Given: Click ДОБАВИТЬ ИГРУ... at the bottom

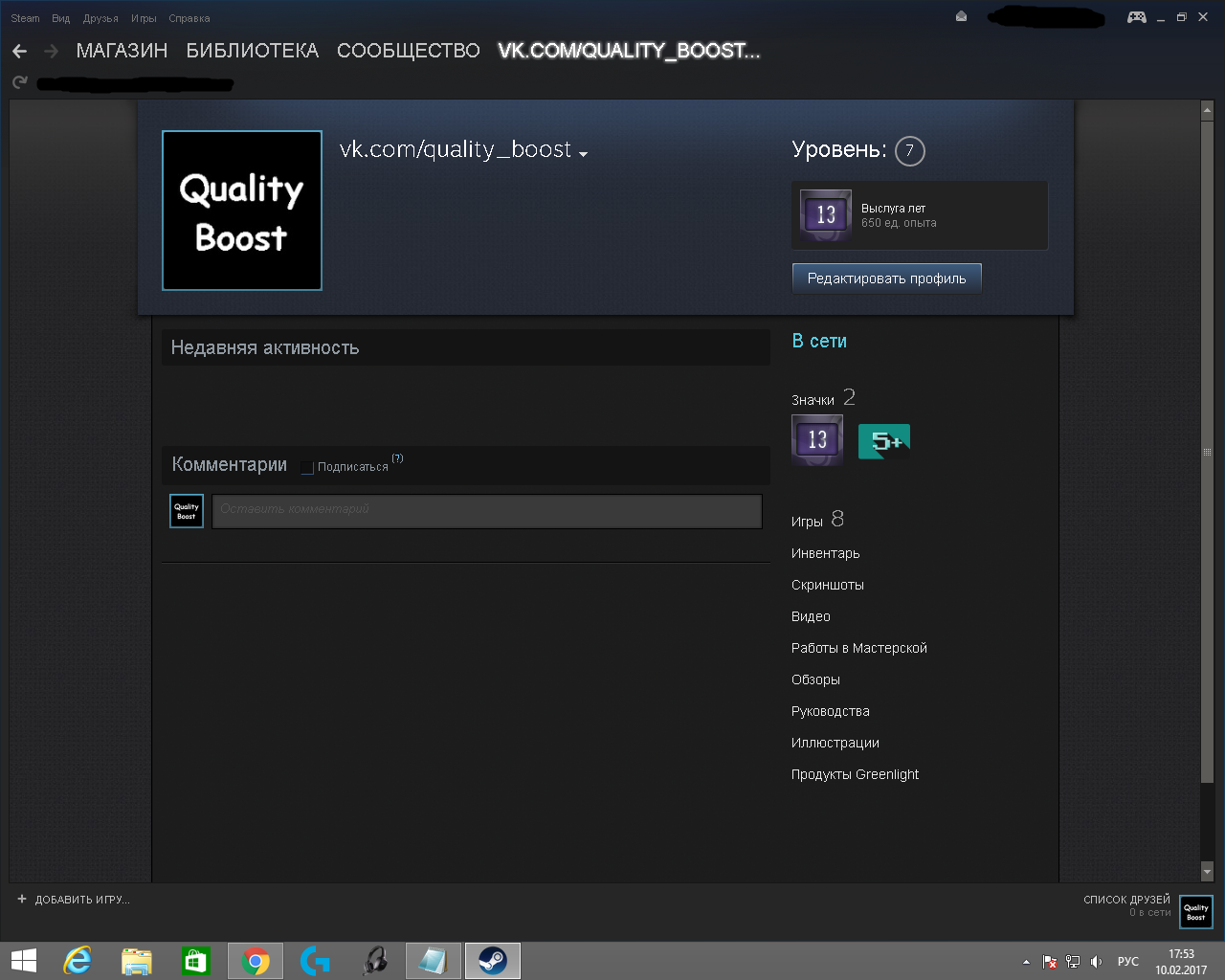Looking at the screenshot, I should [82, 900].
